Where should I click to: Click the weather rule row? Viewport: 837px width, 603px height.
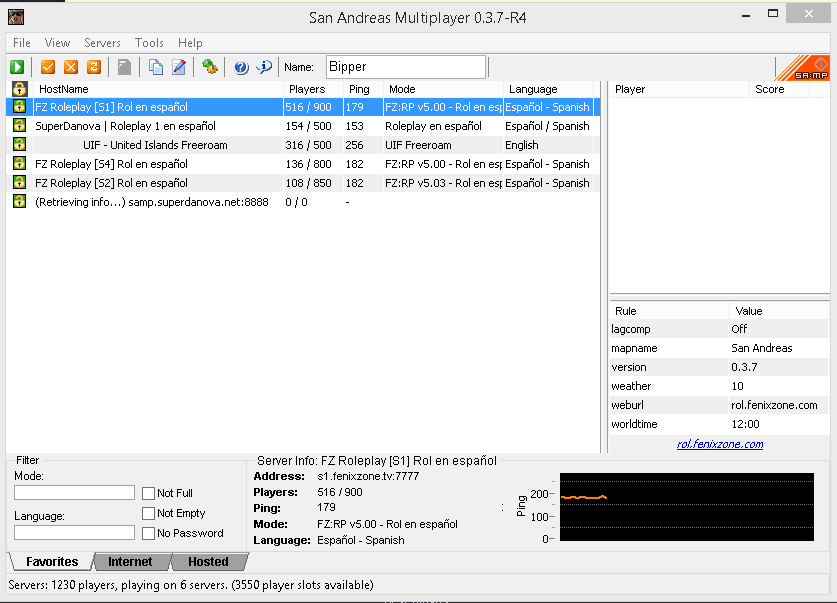pos(719,386)
